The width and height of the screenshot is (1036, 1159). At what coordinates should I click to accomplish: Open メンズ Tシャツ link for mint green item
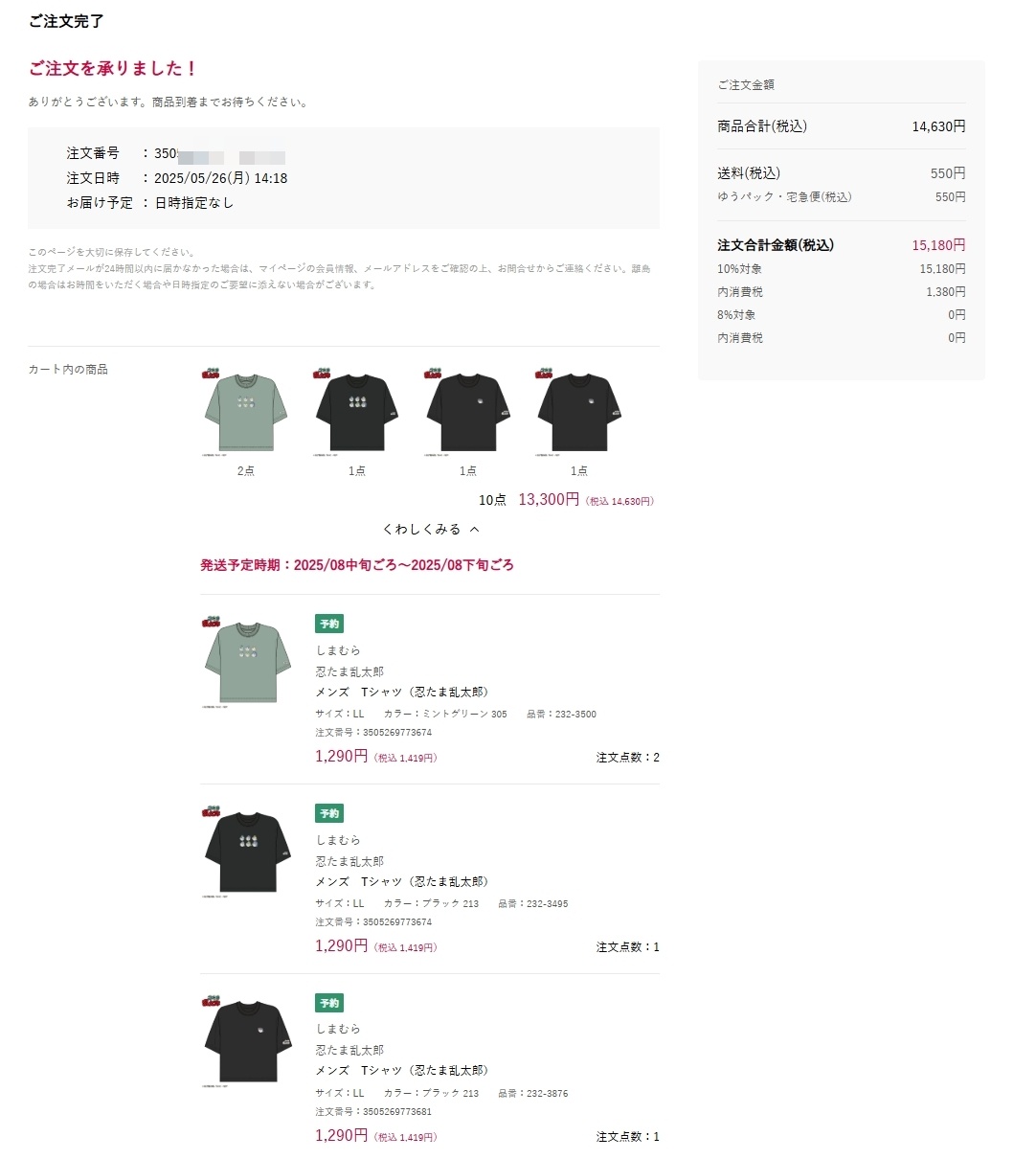tap(402, 692)
